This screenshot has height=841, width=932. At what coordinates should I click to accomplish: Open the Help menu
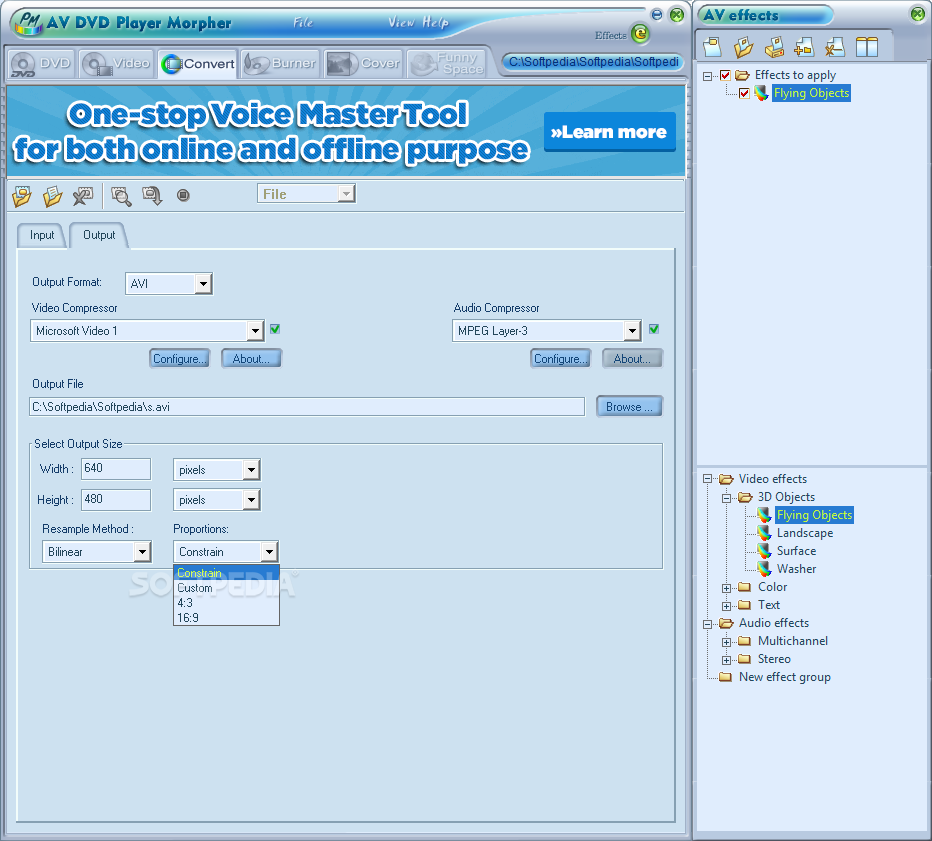point(435,23)
